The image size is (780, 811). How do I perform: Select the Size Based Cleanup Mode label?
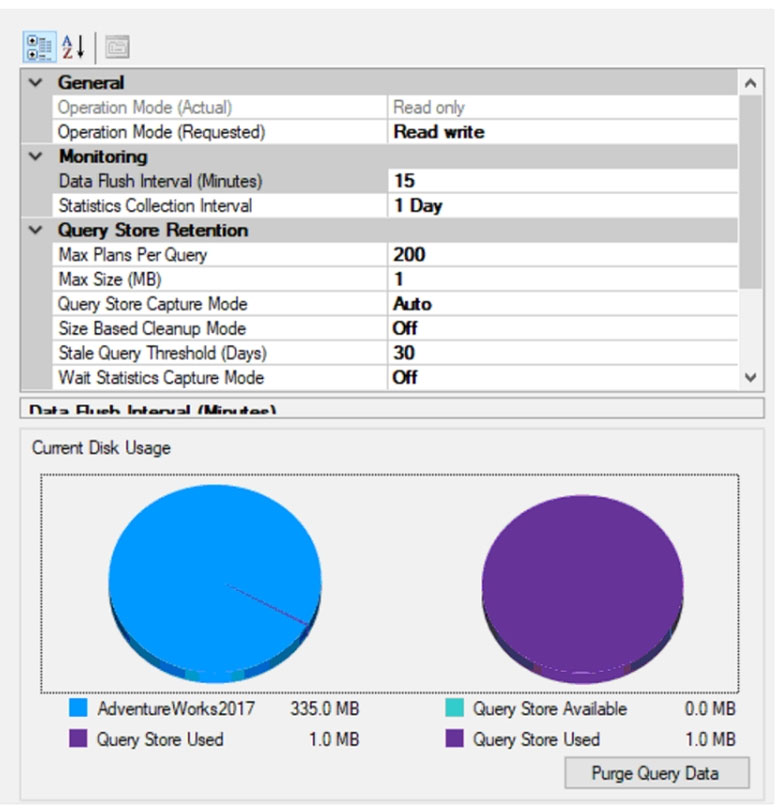[x=152, y=328]
